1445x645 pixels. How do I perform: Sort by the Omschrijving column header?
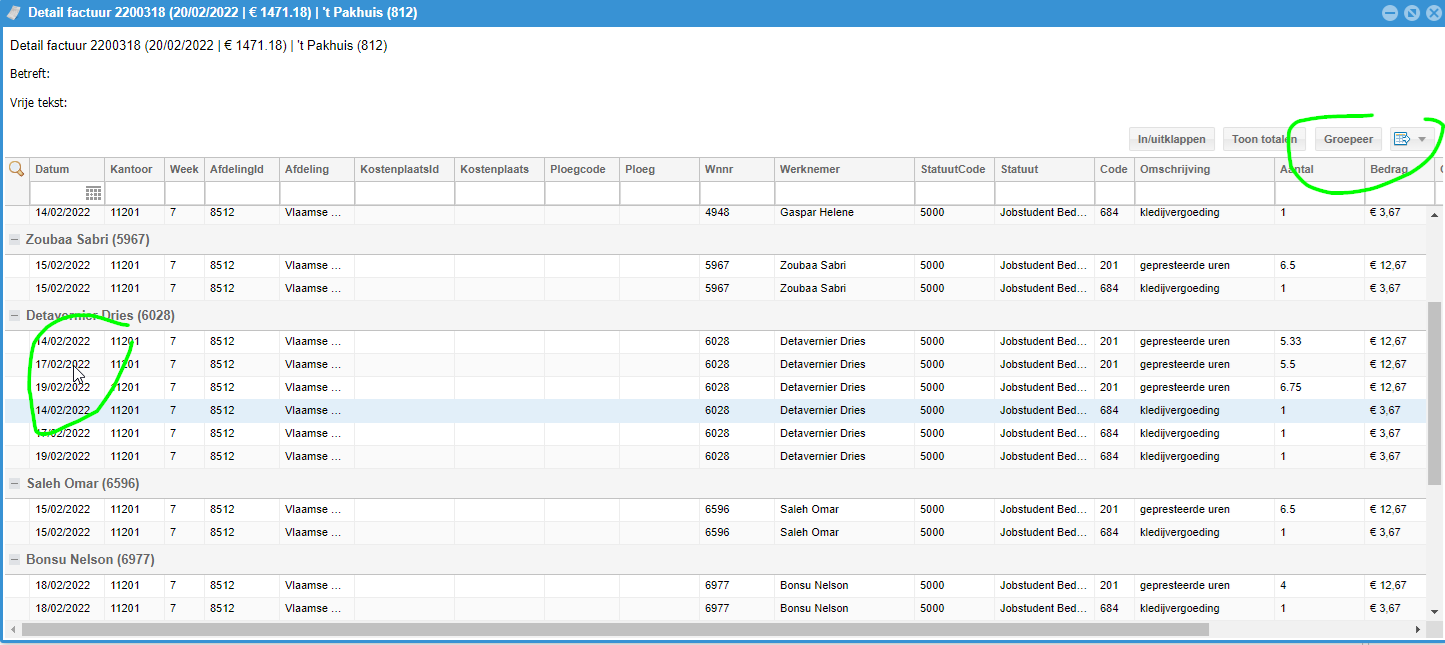[x=1204, y=169]
